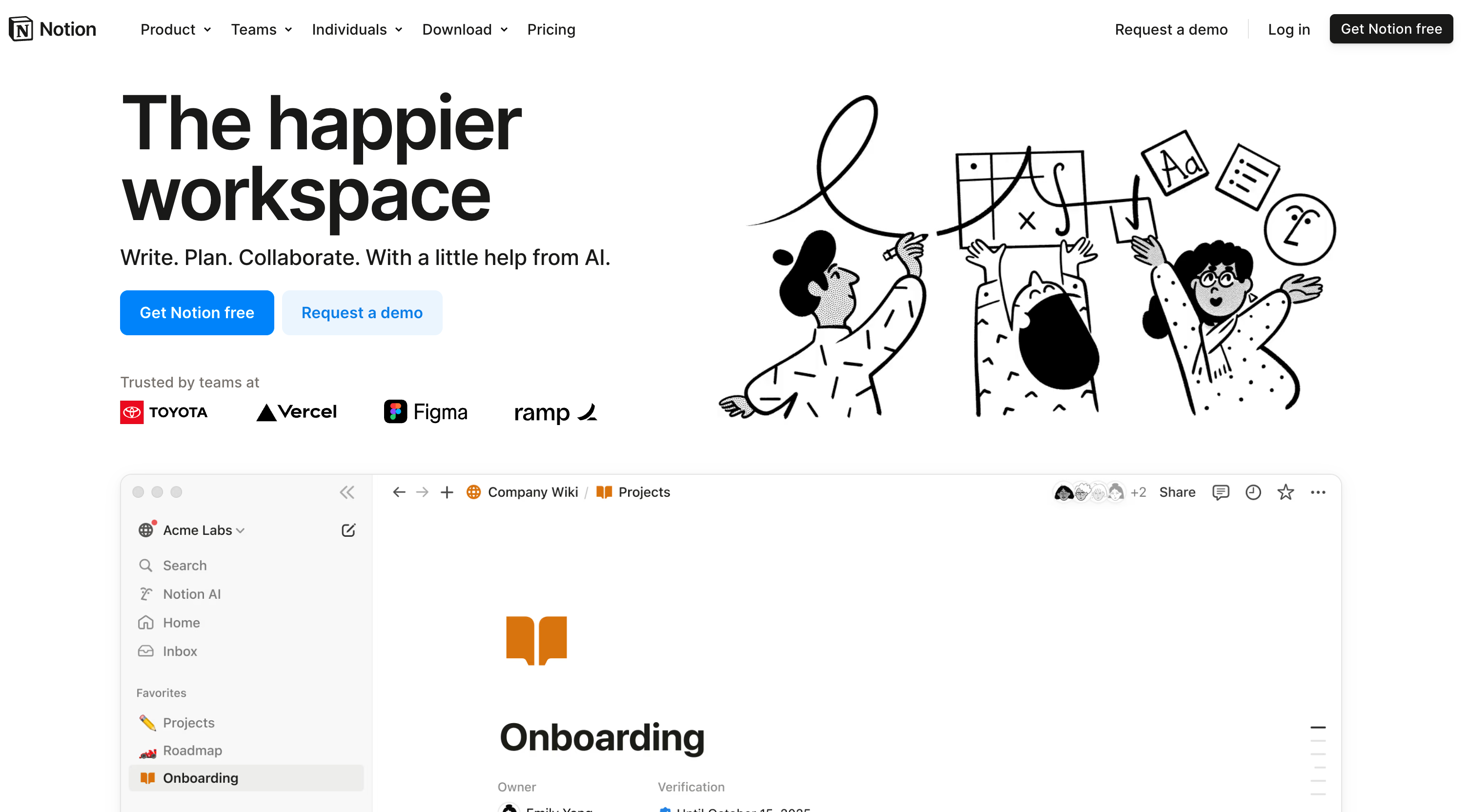This screenshot has height=812, width=1468.
Task: Open the Pricing page
Action: 551,29
